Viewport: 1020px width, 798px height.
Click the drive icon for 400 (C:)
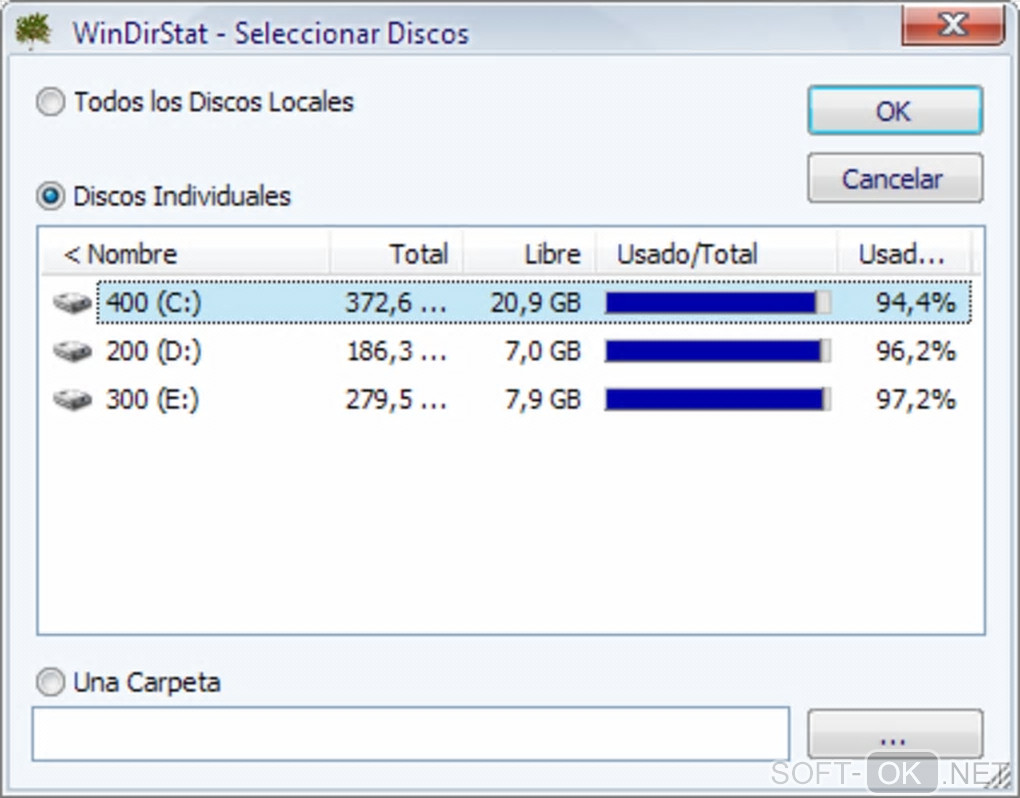pos(72,302)
